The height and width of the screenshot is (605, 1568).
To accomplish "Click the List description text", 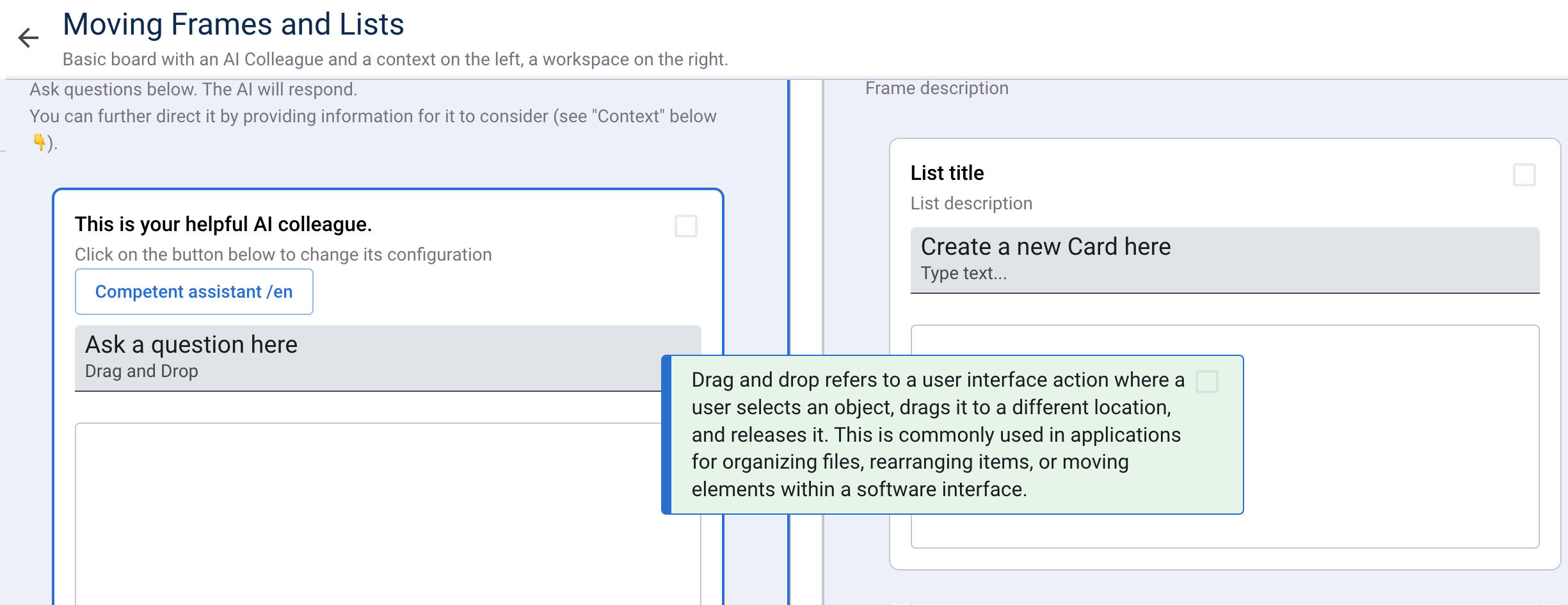I will coord(971,204).
